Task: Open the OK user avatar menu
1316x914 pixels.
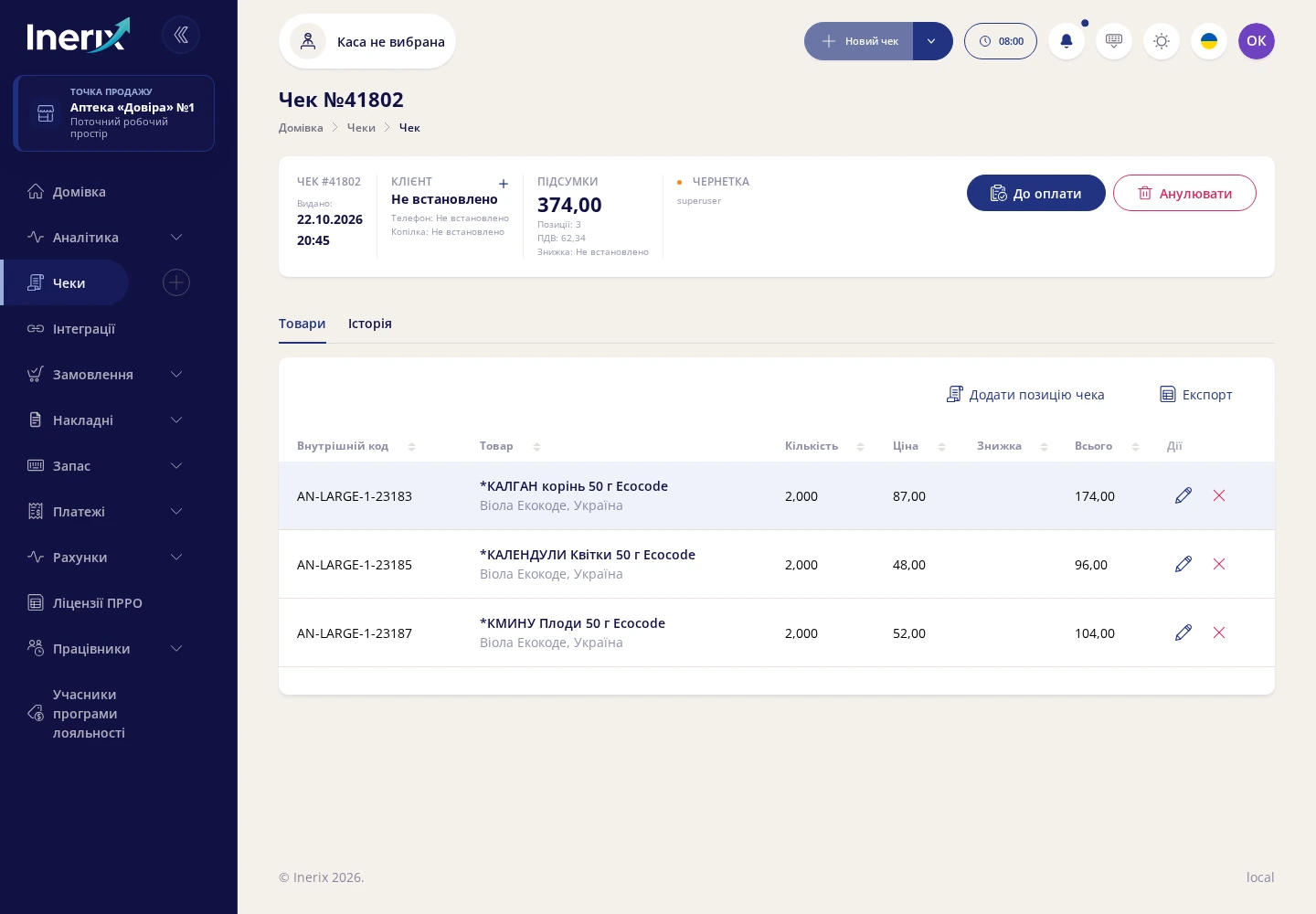Action: coord(1257,41)
